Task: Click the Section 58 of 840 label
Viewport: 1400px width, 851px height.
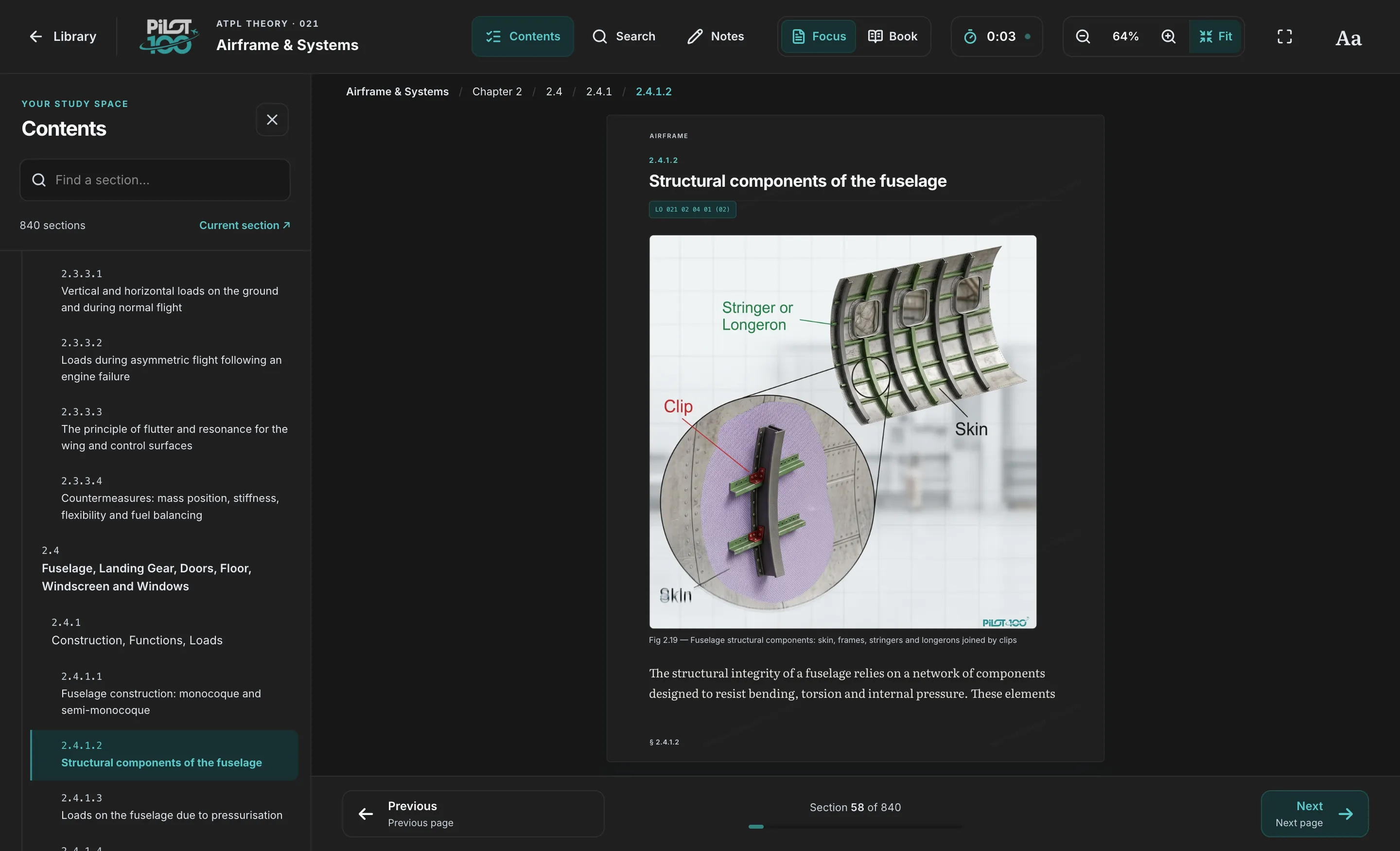Action: point(855,807)
